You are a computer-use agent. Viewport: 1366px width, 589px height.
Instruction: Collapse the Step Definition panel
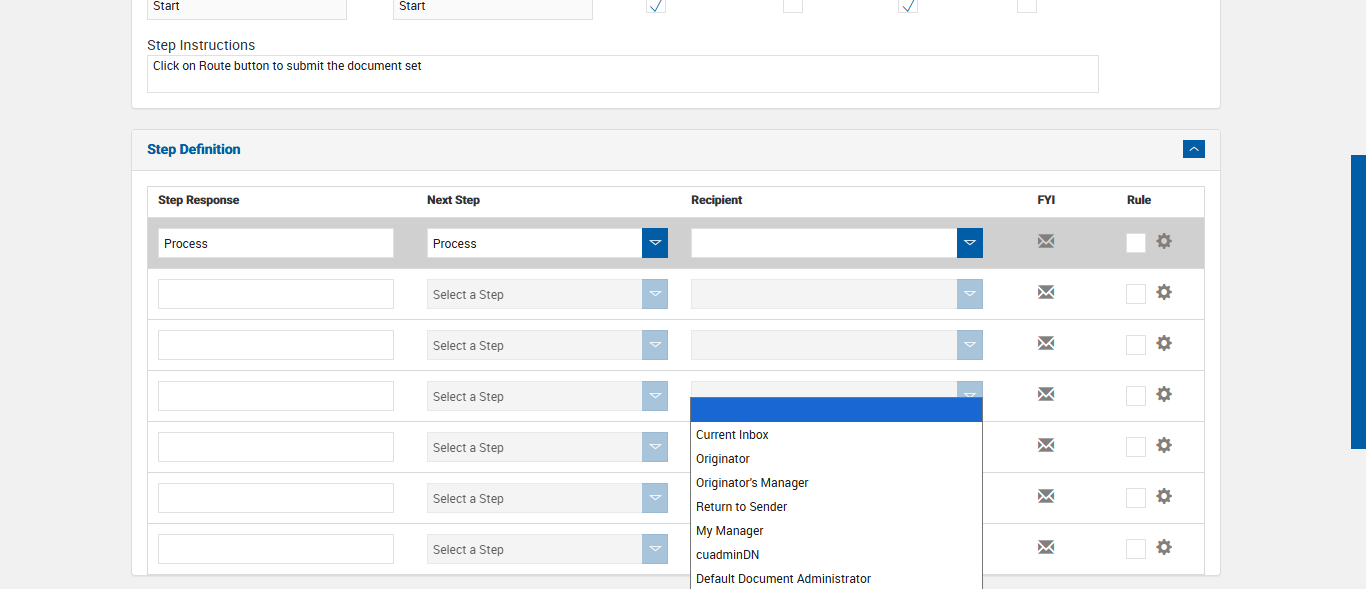pos(1193,149)
